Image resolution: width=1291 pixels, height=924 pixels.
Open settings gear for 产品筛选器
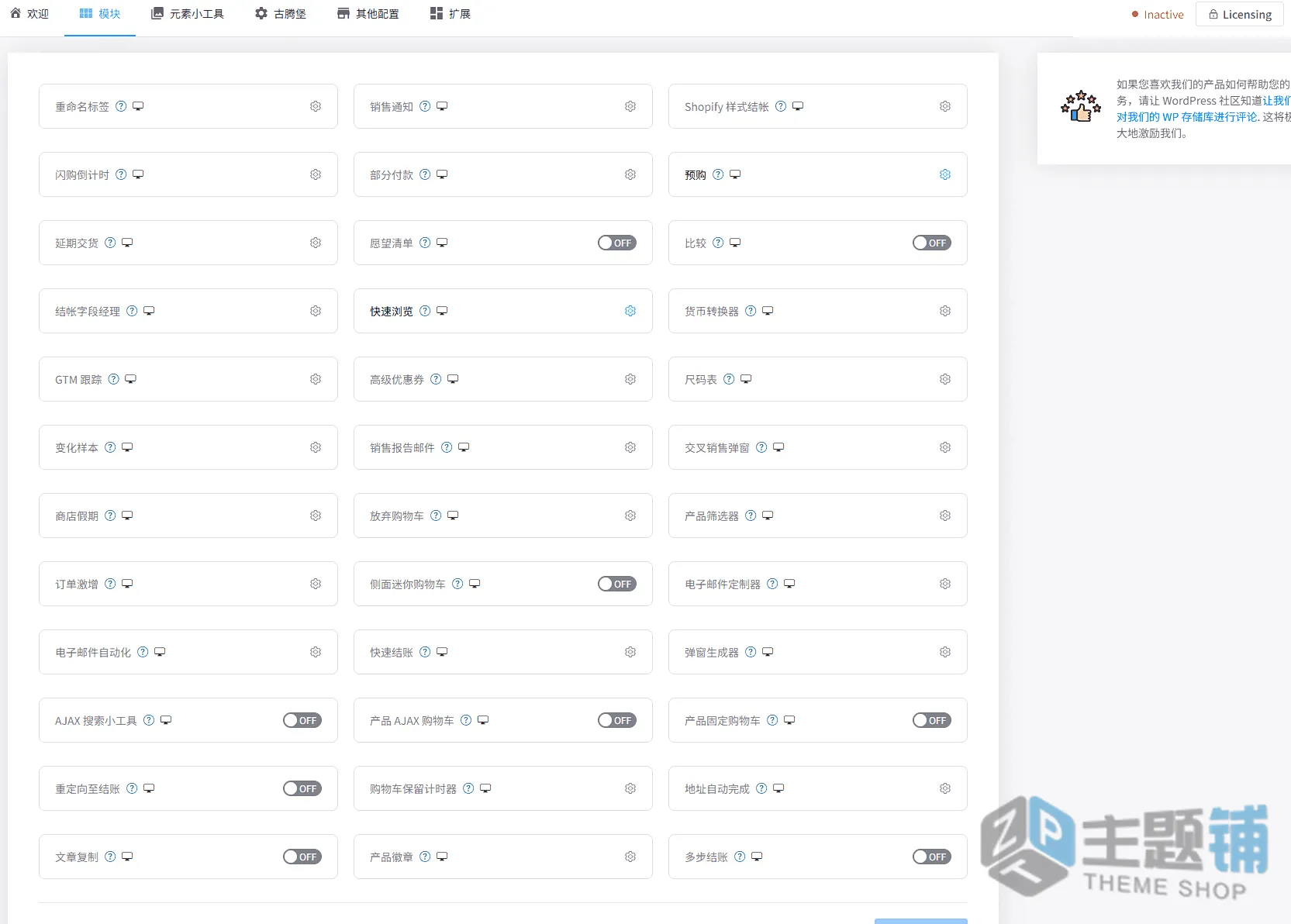945,515
